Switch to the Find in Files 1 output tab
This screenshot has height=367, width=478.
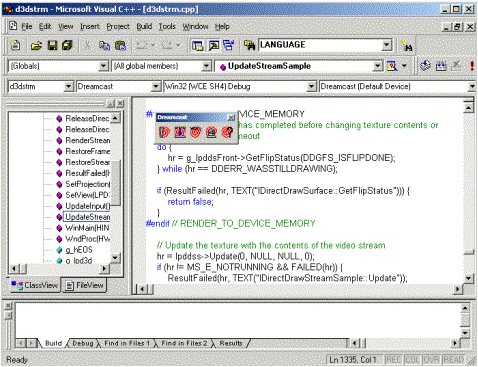(127, 343)
